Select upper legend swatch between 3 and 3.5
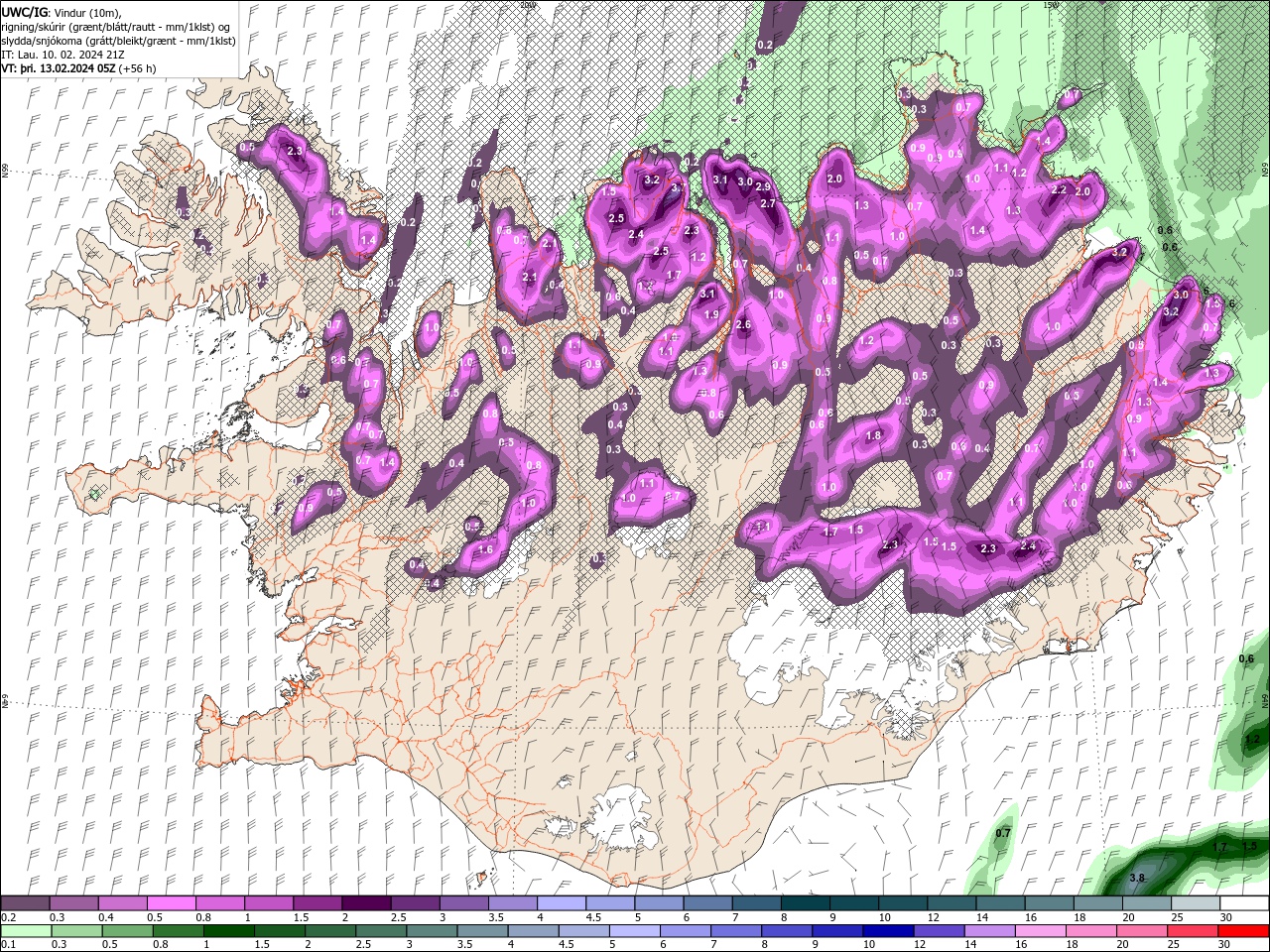The image size is (1270, 952). coord(462,903)
